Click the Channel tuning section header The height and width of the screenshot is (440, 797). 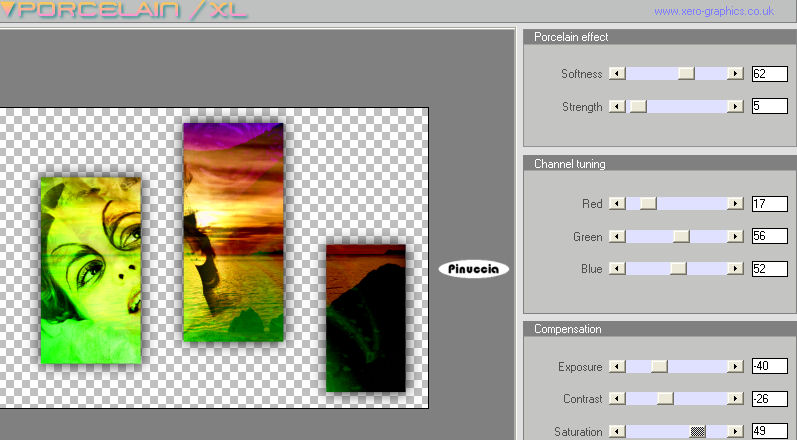[x=660, y=164]
